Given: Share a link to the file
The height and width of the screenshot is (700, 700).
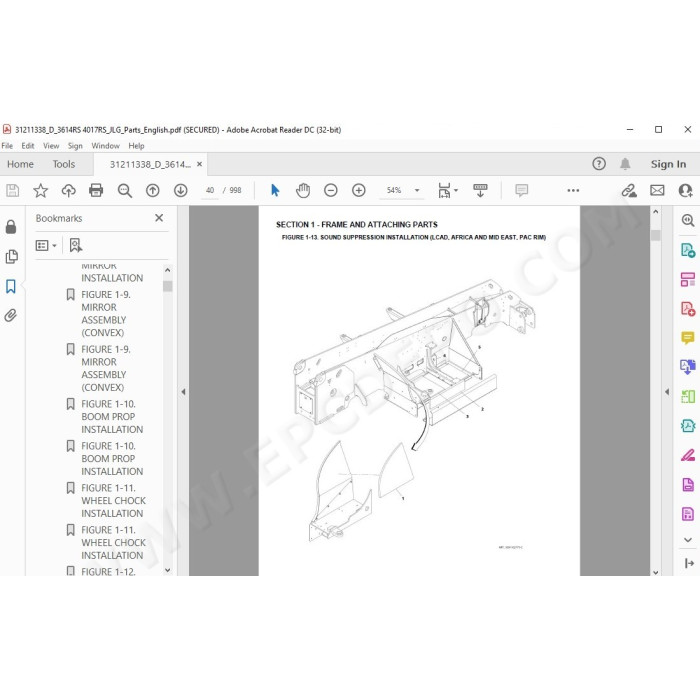Looking at the screenshot, I should click(x=629, y=191).
